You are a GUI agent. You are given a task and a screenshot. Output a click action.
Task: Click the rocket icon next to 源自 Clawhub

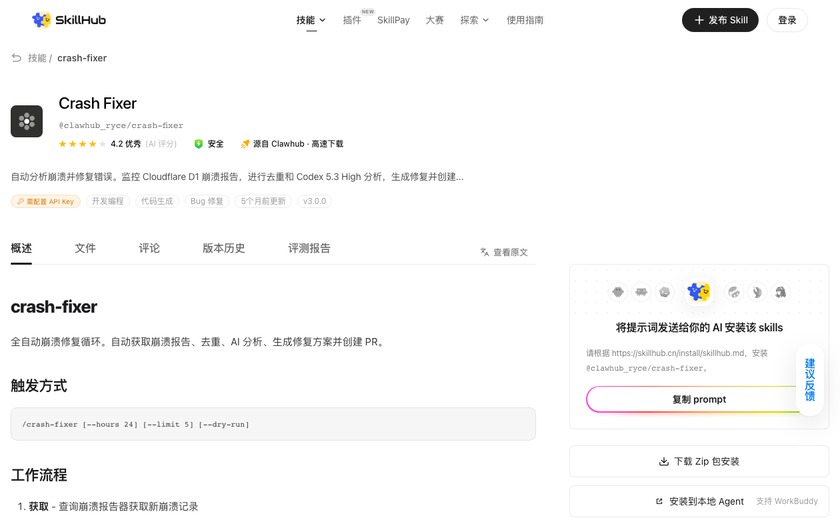pyautogui.click(x=245, y=144)
